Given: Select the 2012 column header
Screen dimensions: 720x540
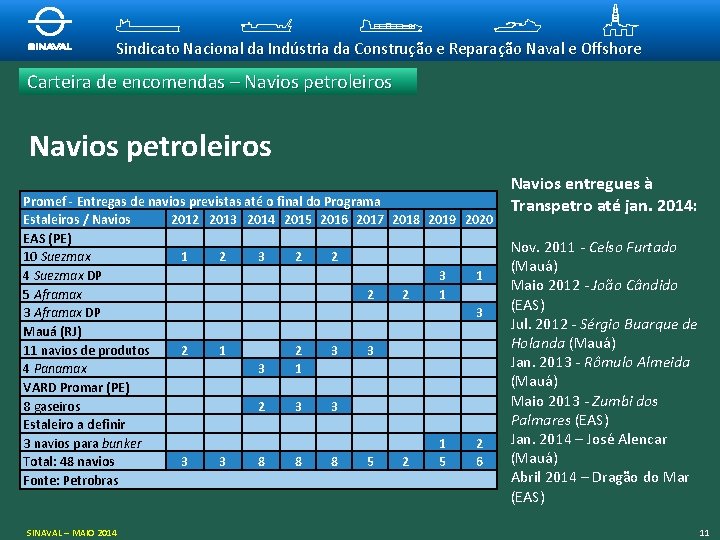Looking at the screenshot, I should 185,219.
